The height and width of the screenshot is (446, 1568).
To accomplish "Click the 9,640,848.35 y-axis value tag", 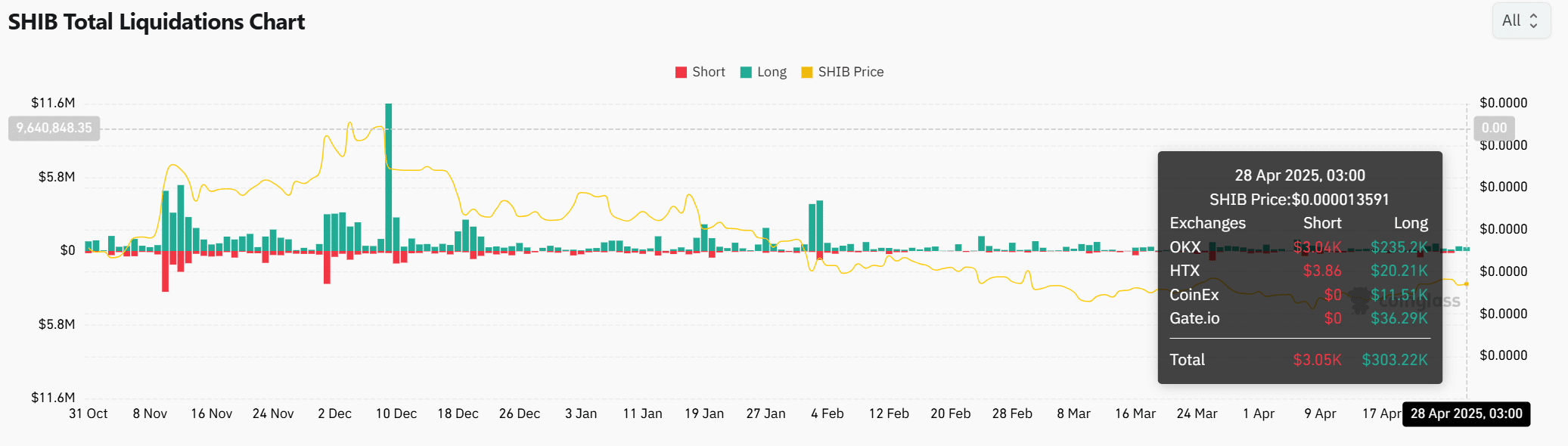I will [x=54, y=129].
